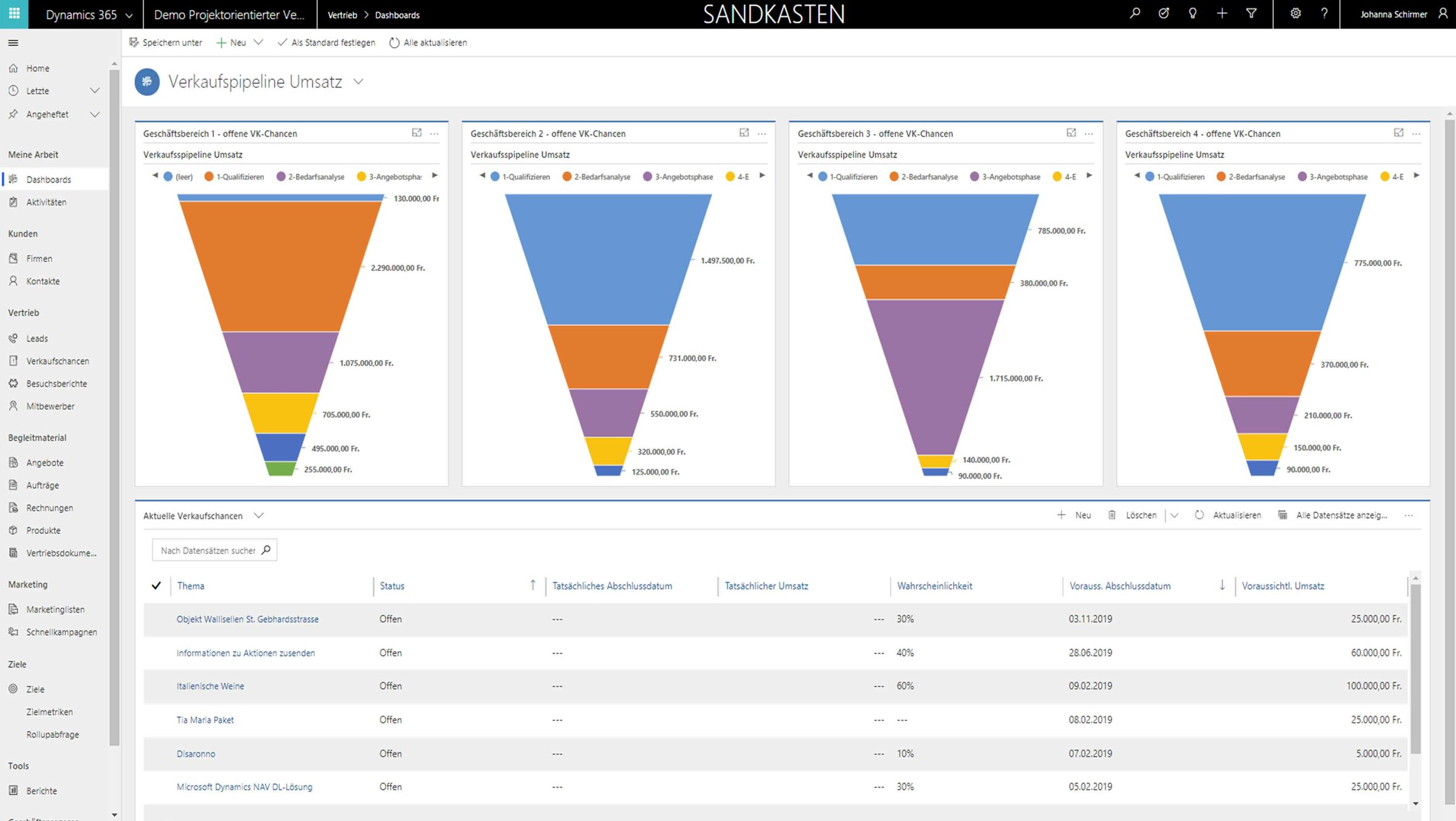Image resolution: width=1456 pixels, height=821 pixels.
Task: Click the settings gear icon
Action: [1296, 13]
